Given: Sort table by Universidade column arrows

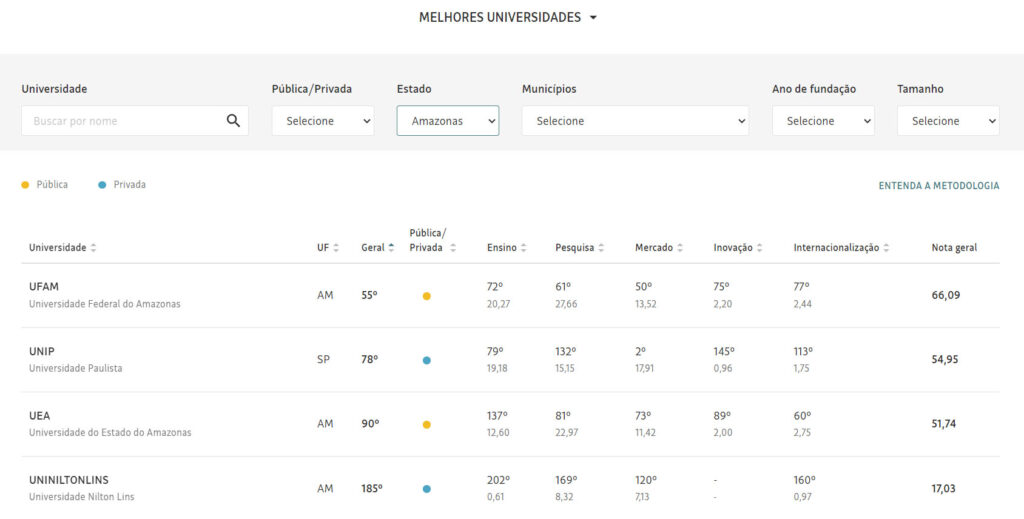Looking at the screenshot, I should click(94, 248).
